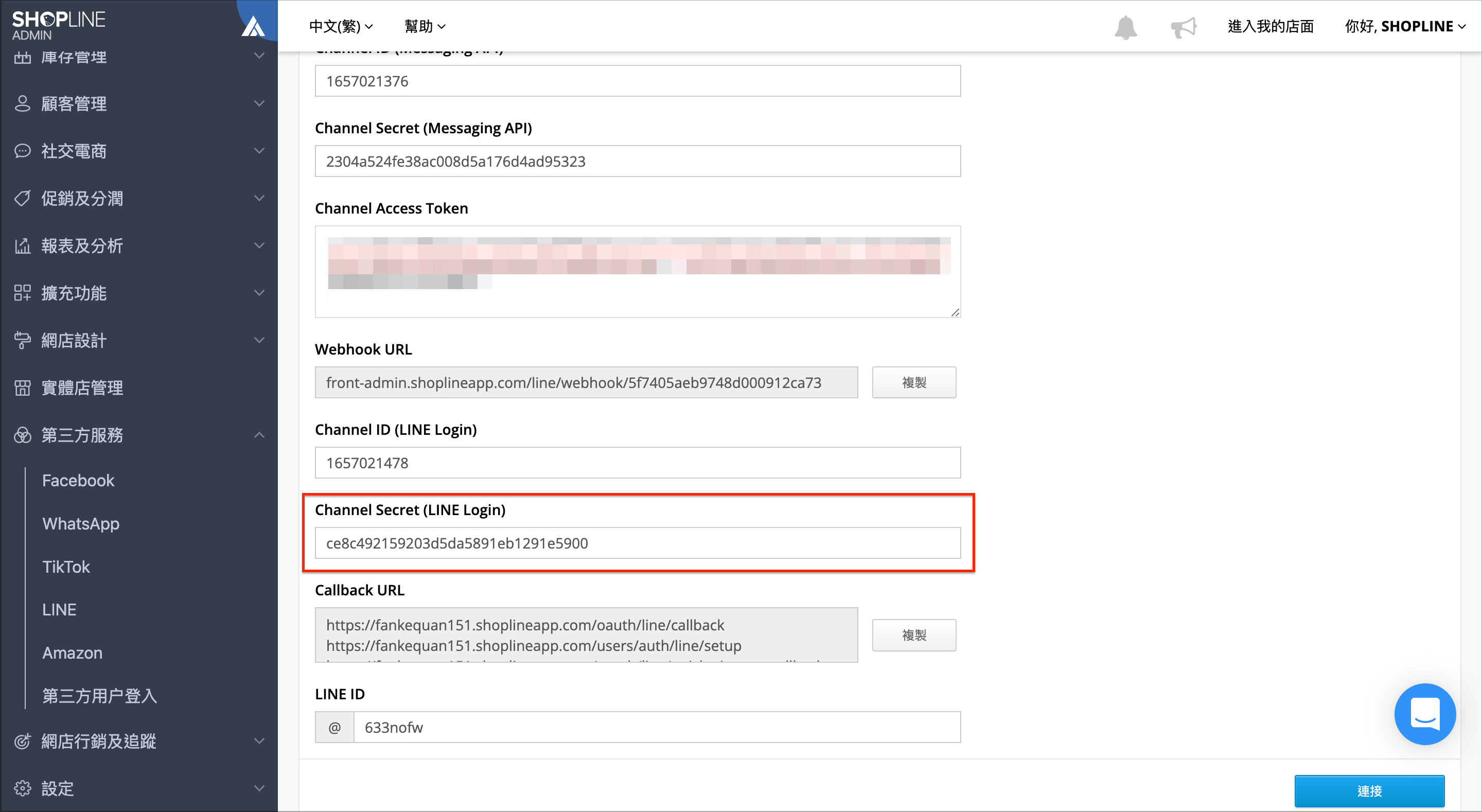Image resolution: width=1482 pixels, height=812 pixels.
Task: Click the customer management person icon
Action: [x=23, y=103]
